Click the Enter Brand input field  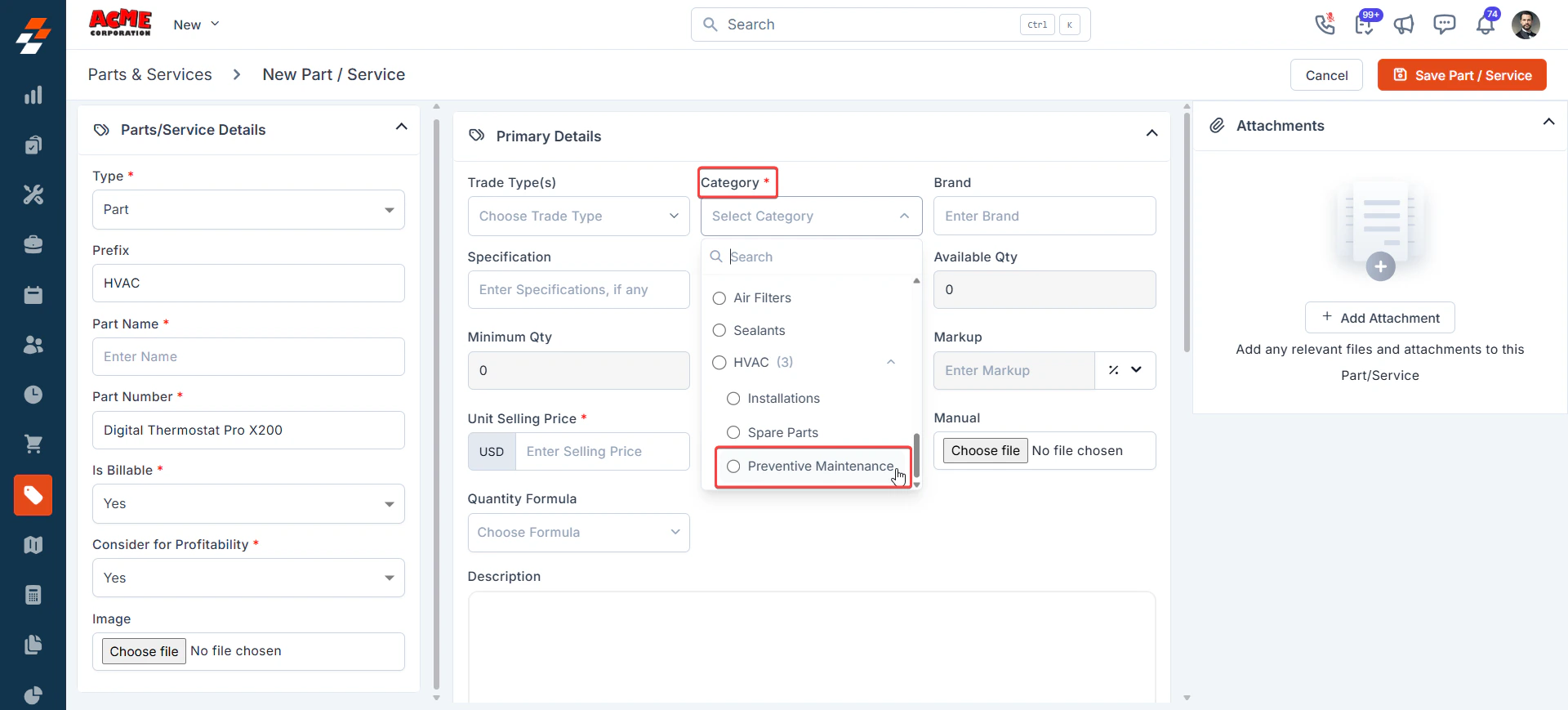(1045, 216)
